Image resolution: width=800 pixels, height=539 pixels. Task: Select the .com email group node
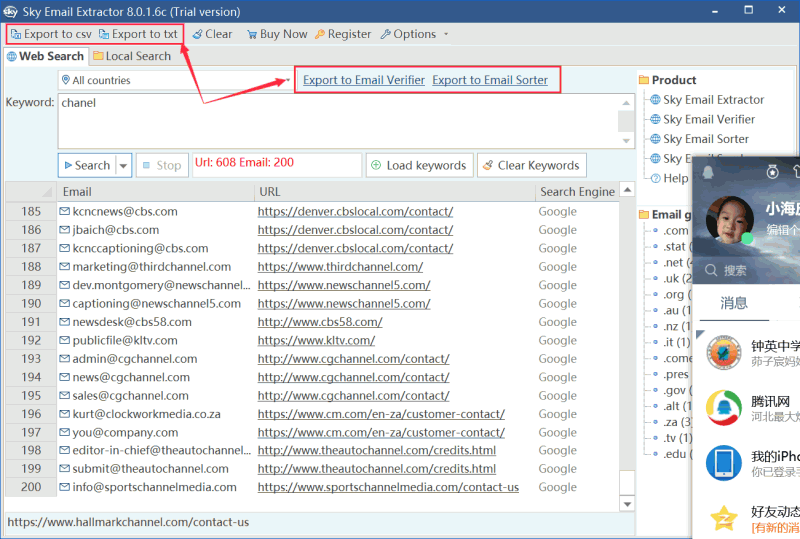pyautogui.click(x=675, y=231)
